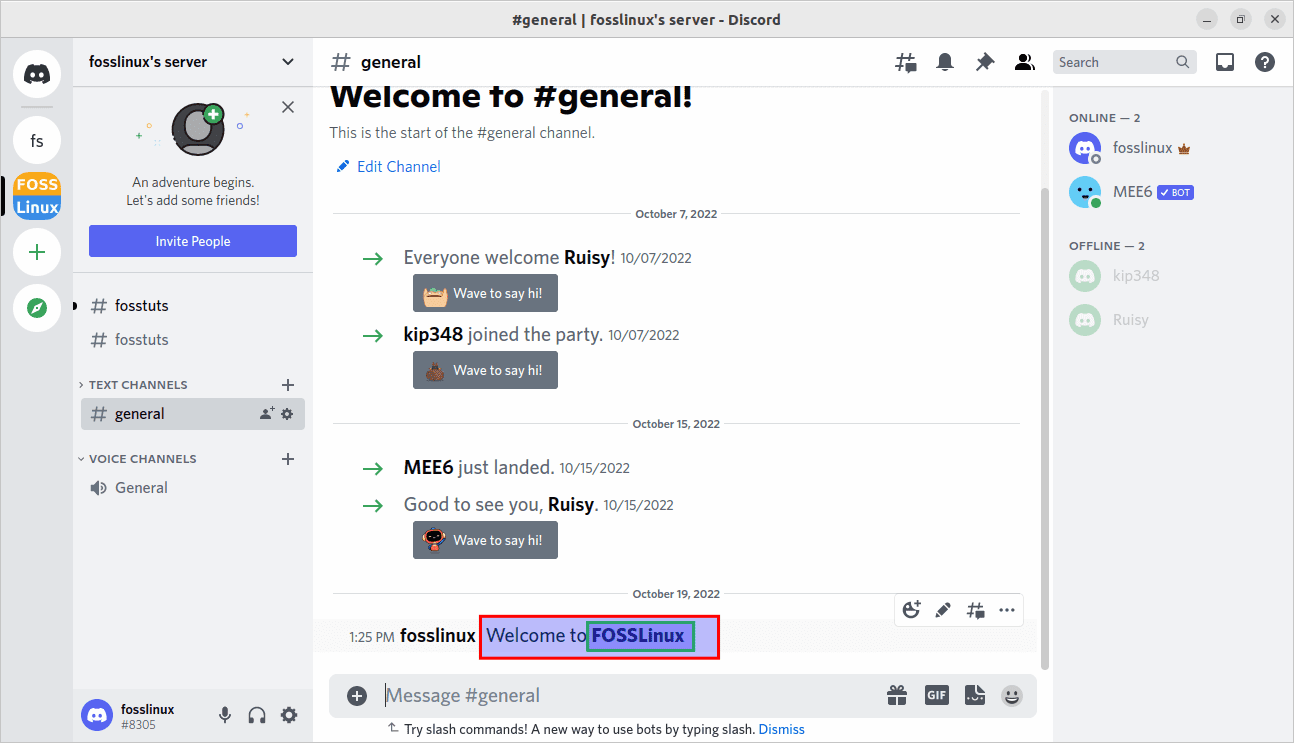
Task: Add a server with the plus icon
Action: pos(37,252)
